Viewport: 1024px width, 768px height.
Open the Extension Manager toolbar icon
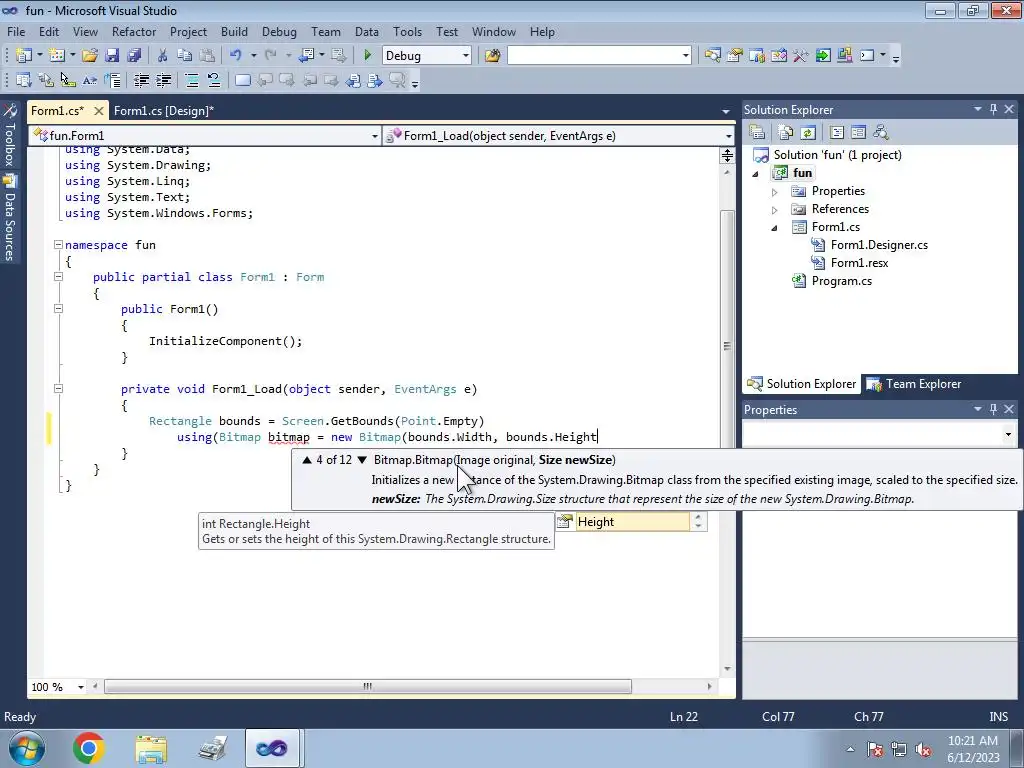pyautogui.click(x=844, y=56)
